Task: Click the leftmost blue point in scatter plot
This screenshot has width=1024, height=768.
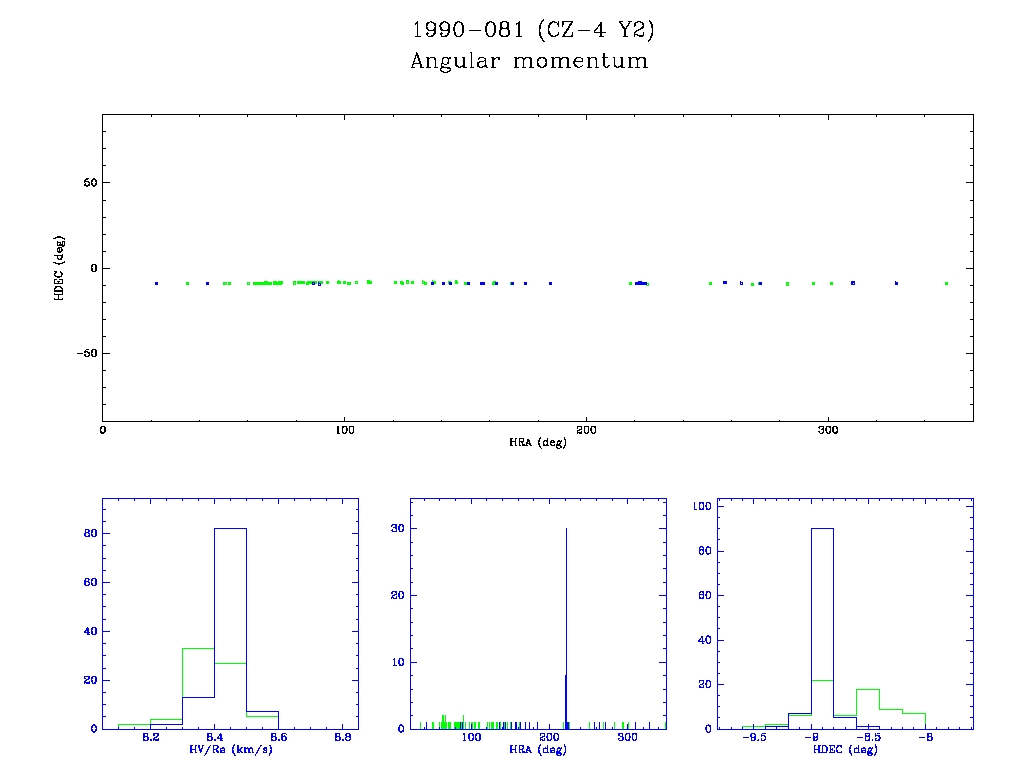Action: [156, 284]
